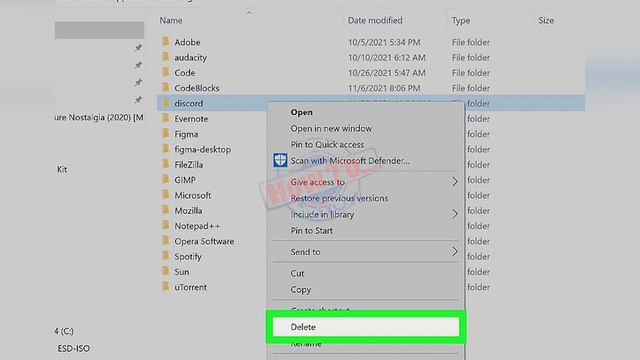Click the 10/5/2021 5:34 PM date cell
The image size is (640, 360).
pyautogui.click(x=384, y=42)
